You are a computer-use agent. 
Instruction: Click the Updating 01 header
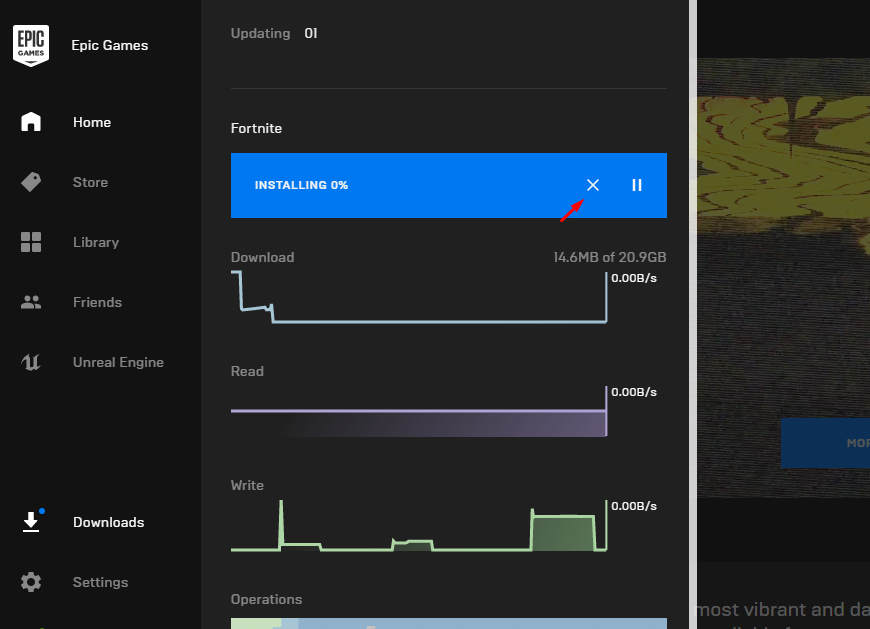click(273, 33)
